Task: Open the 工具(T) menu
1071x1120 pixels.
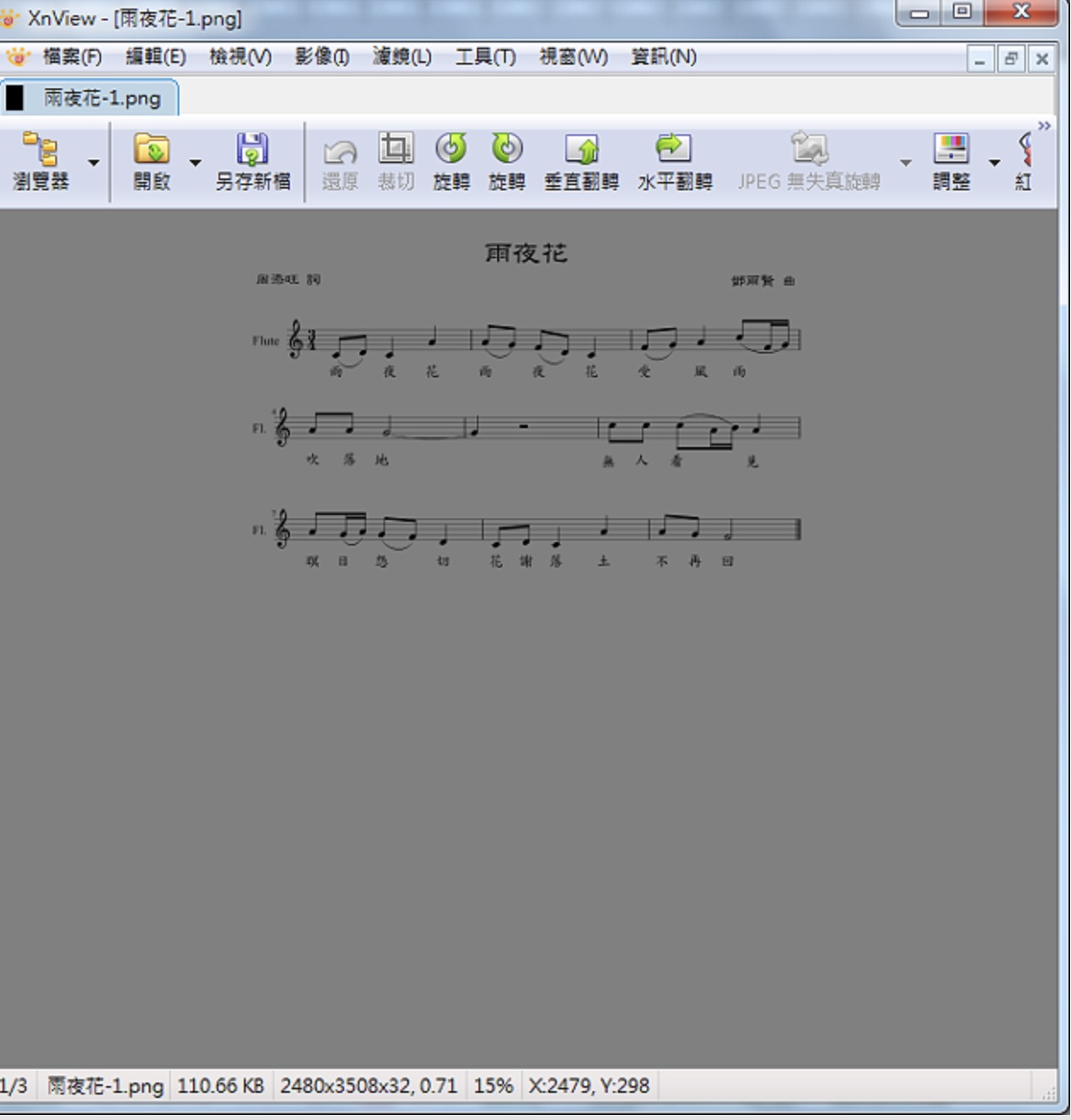Action: pyautogui.click(x=485, y=57)
